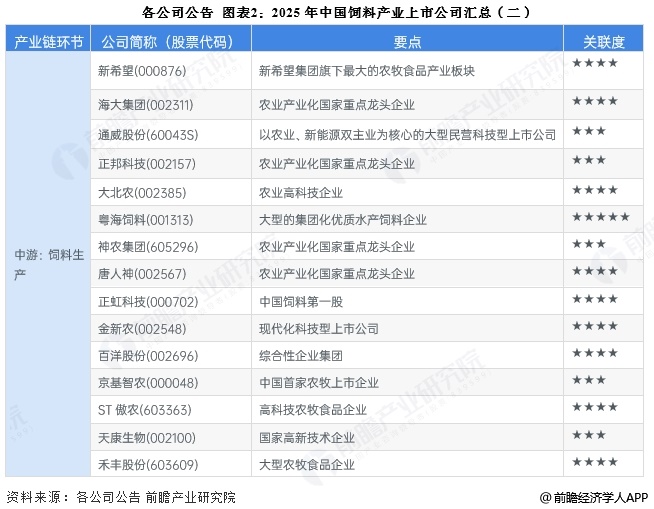Image resolution: width=654 pixels, height=509 pixels.
Task: Select the 禾丰股份(603609) cell
Action: pos(171,464)
